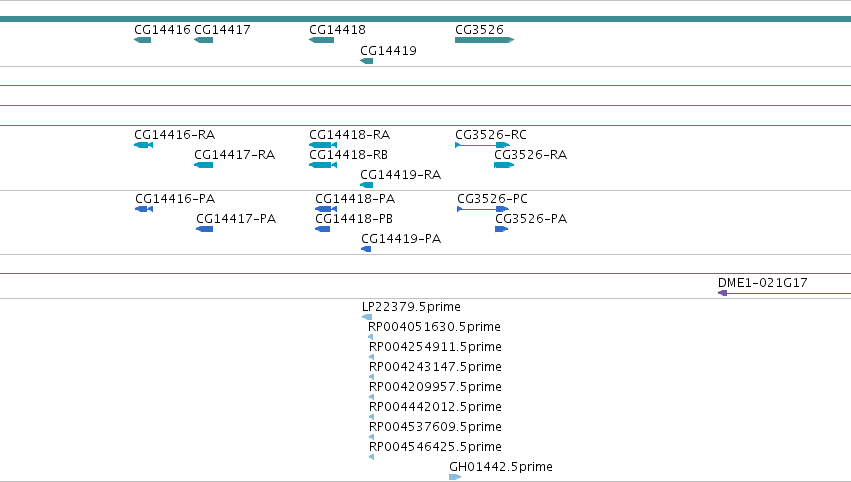Click the LP22379.5prime EST glyph
This screenshot has width=851, height=482.
point(367,317)
